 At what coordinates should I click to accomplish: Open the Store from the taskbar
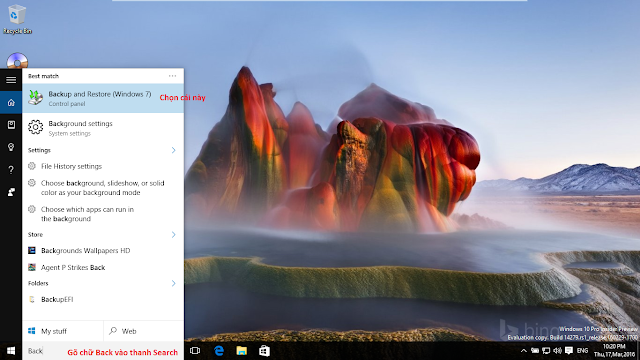[264, 351]
